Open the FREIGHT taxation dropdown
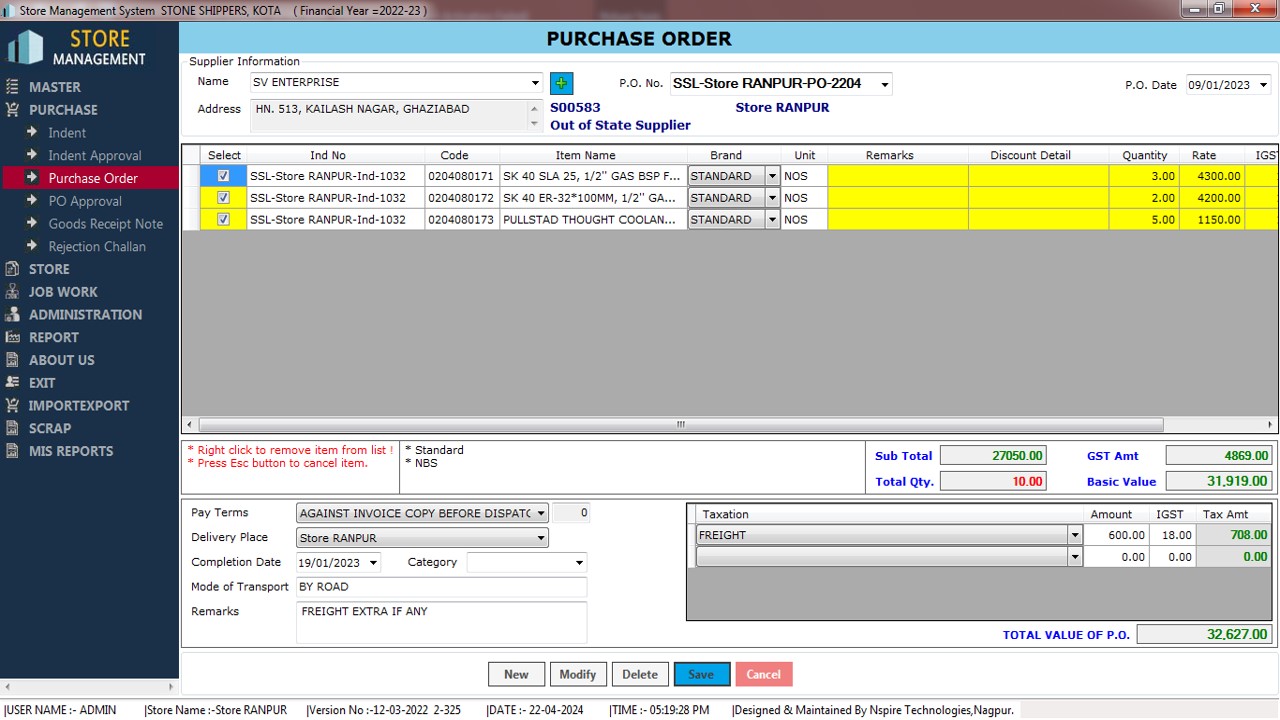Screen dimensions: 1280x720 [x=1075, y=536]
